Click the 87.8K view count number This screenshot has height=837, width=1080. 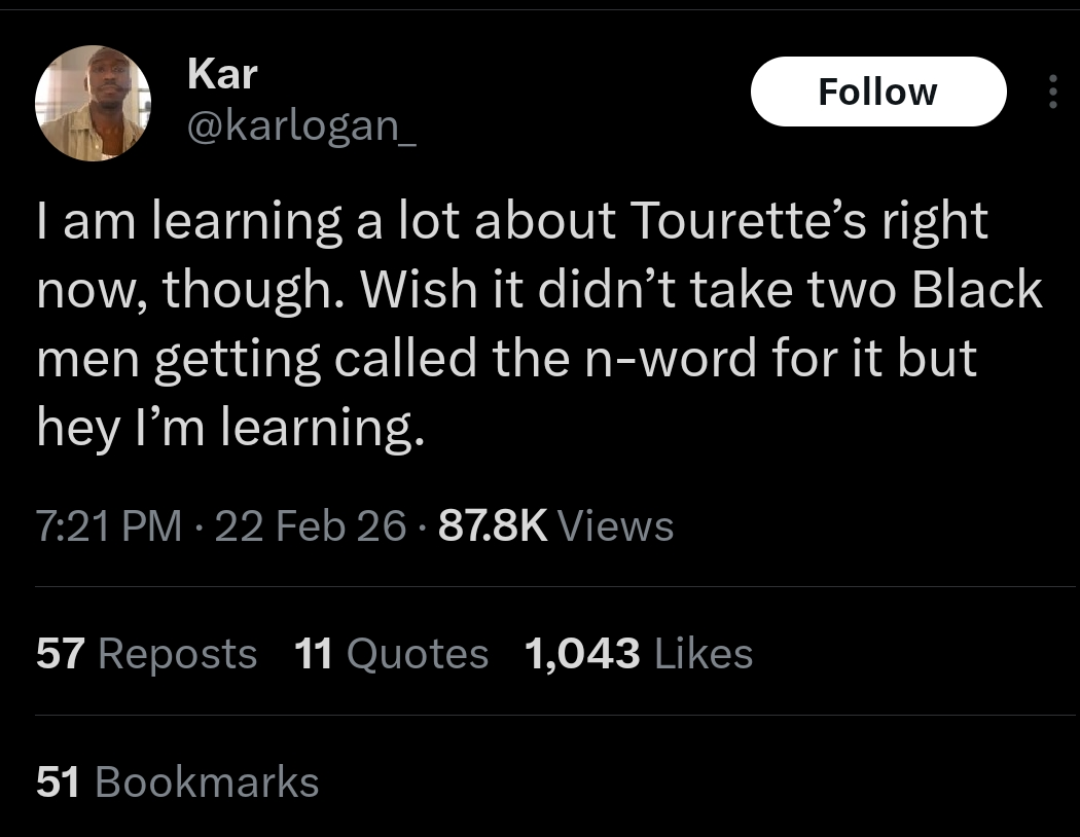click(x=493, y=525)
